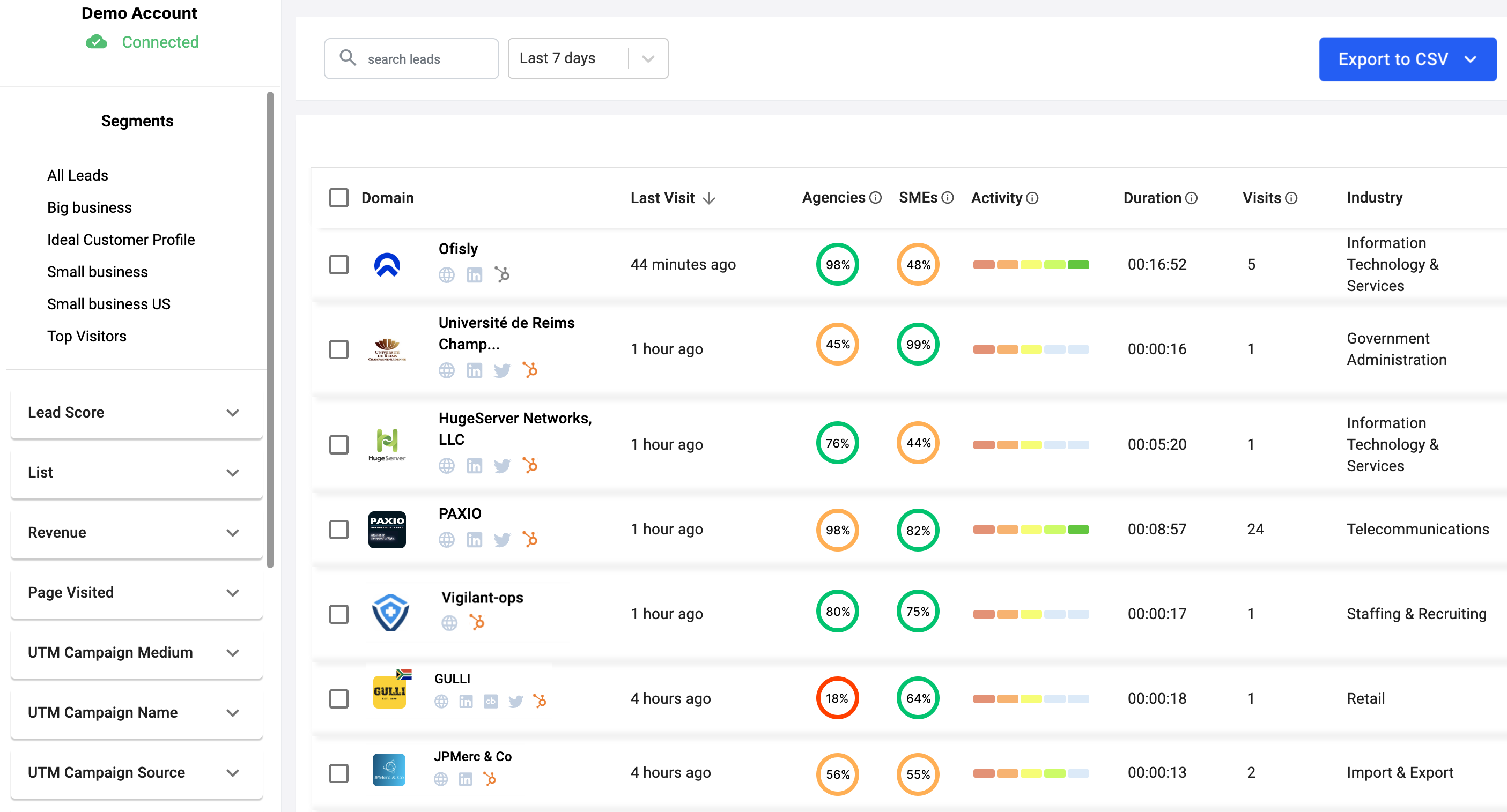The image size is (1507, 812).
Task: Select the Top Visitors segment
Action: pos(86,336)
